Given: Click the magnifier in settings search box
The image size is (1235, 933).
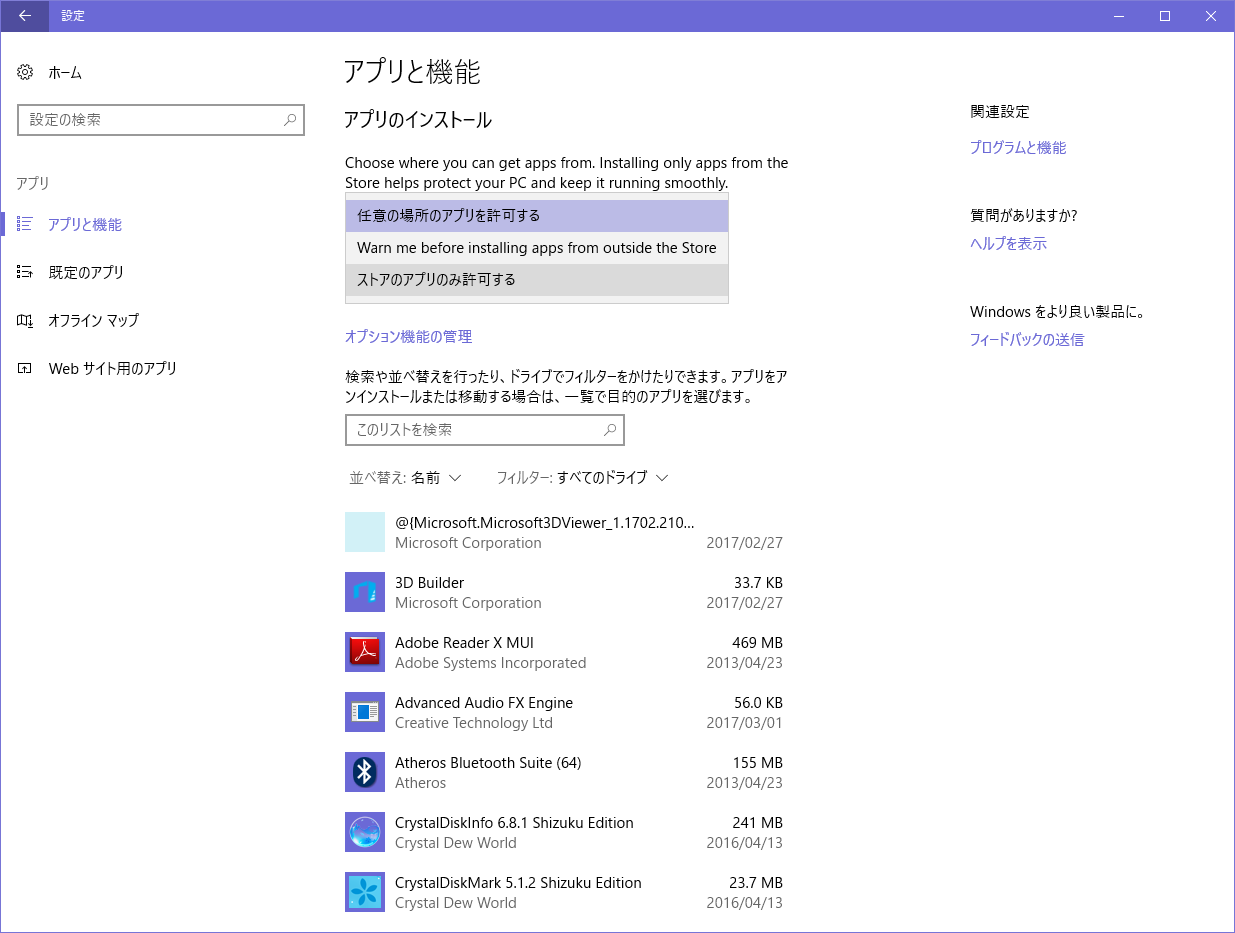Looking at the screenshot, I should click(289, 120).
